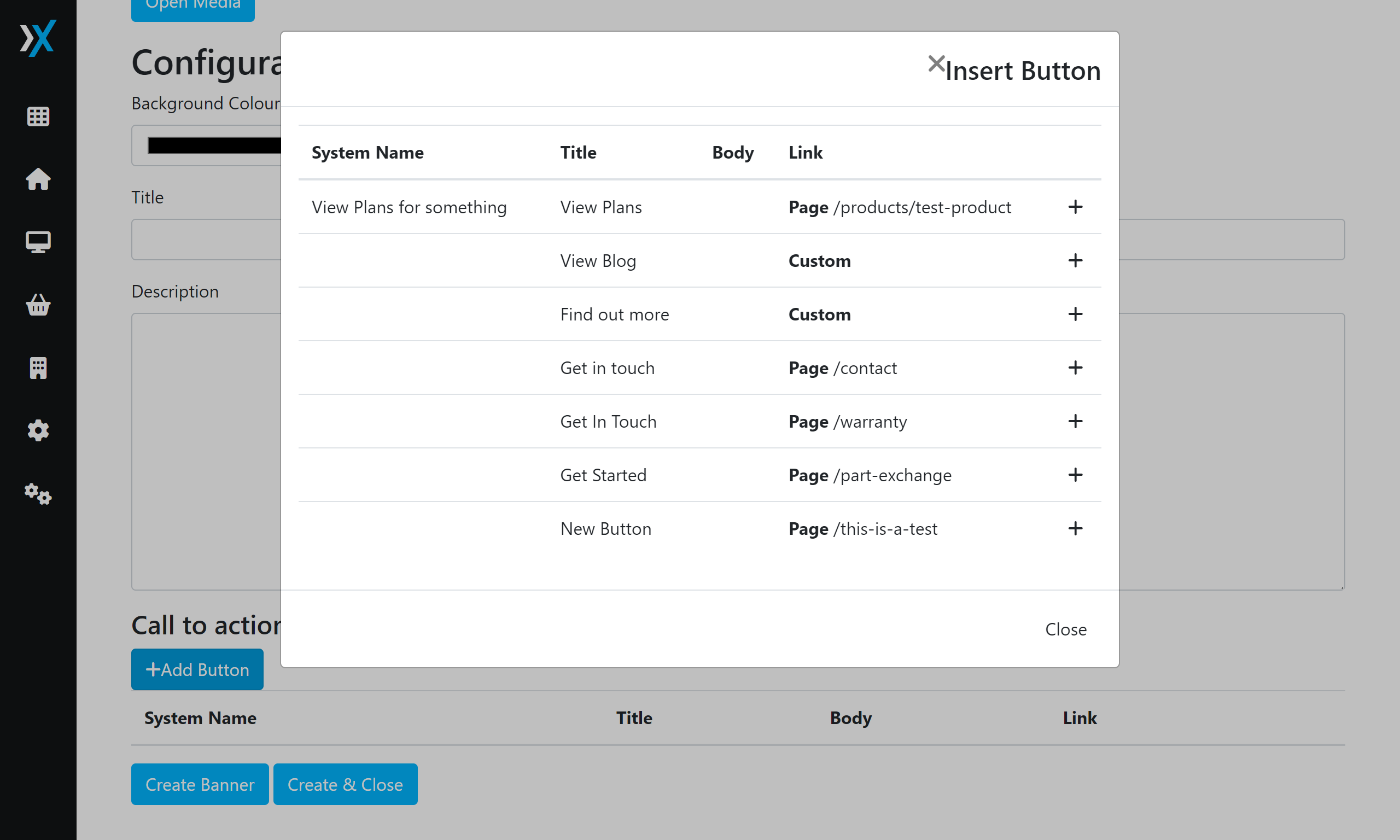1400x840 pixels.
Task: Click the Create & Close button
Action: click(x=345, y=785)
